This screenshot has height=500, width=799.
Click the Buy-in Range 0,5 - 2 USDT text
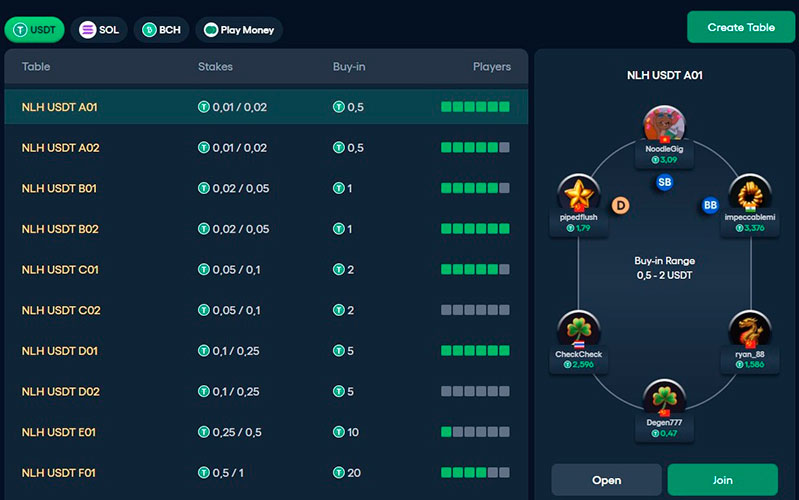tap(664, 268)
